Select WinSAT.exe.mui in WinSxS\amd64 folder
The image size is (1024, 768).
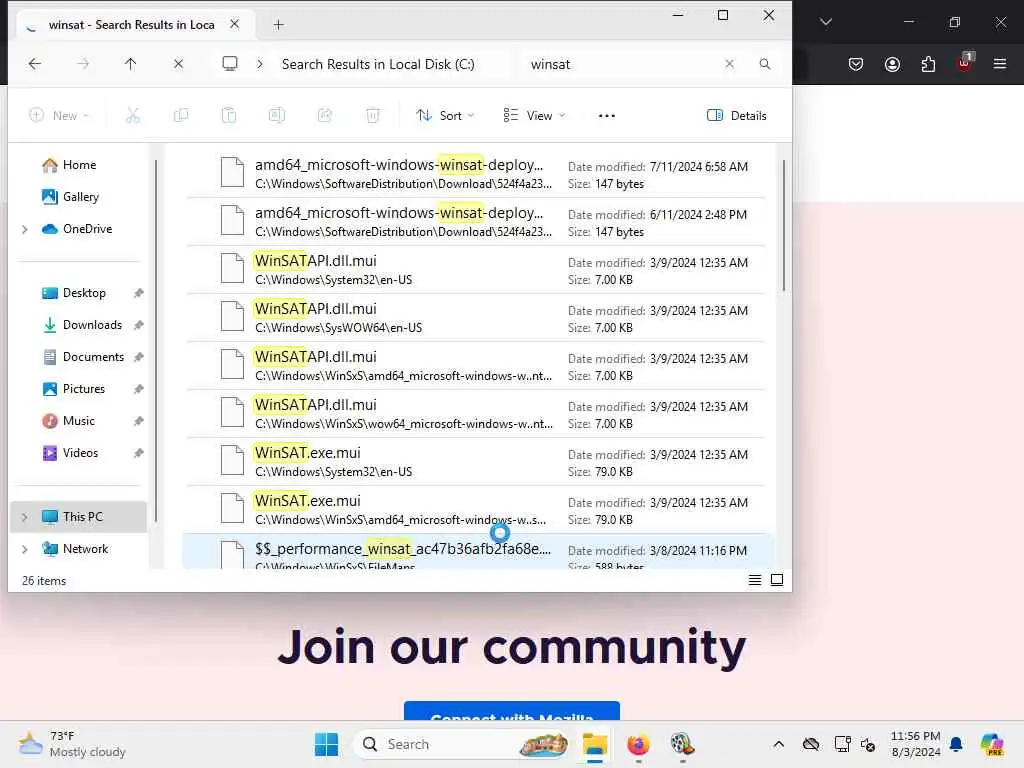pos(477,509)
